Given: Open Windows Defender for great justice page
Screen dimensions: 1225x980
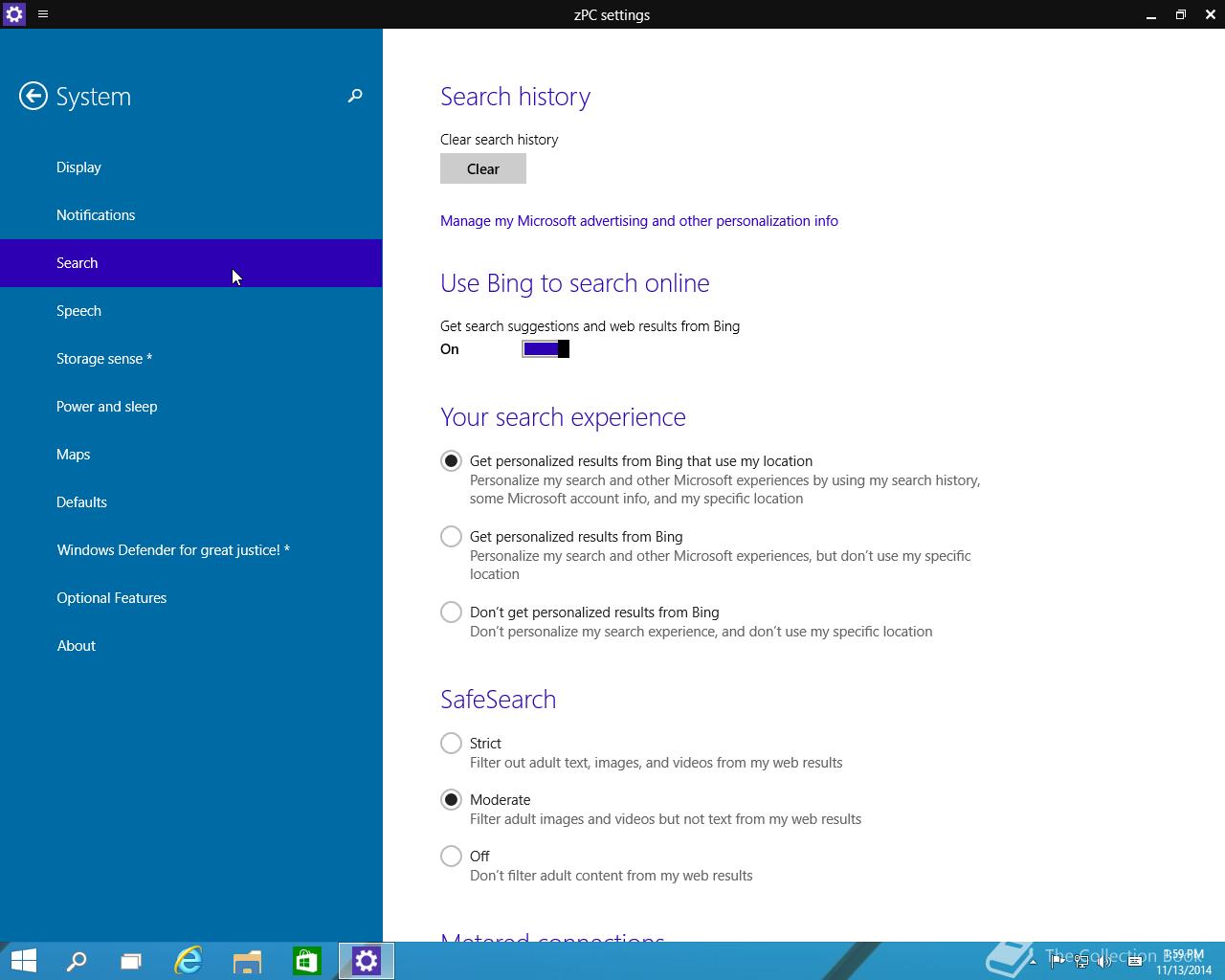Looking at the screenshot, I should point(191,550).
